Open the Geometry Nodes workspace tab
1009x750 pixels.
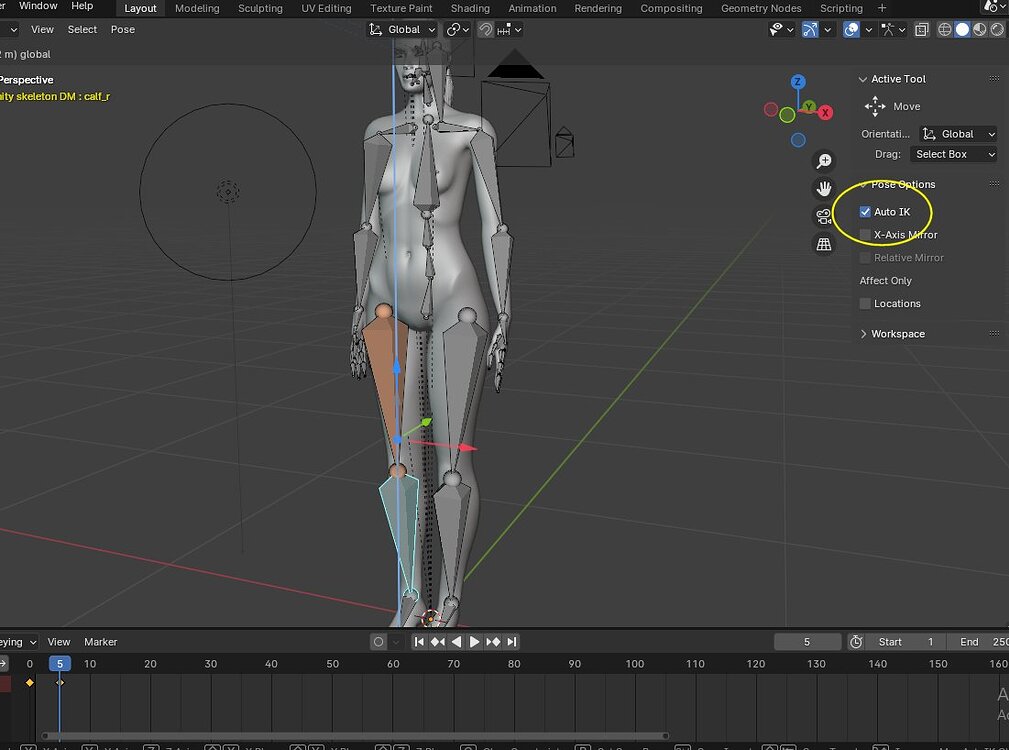tap(761, 8)
